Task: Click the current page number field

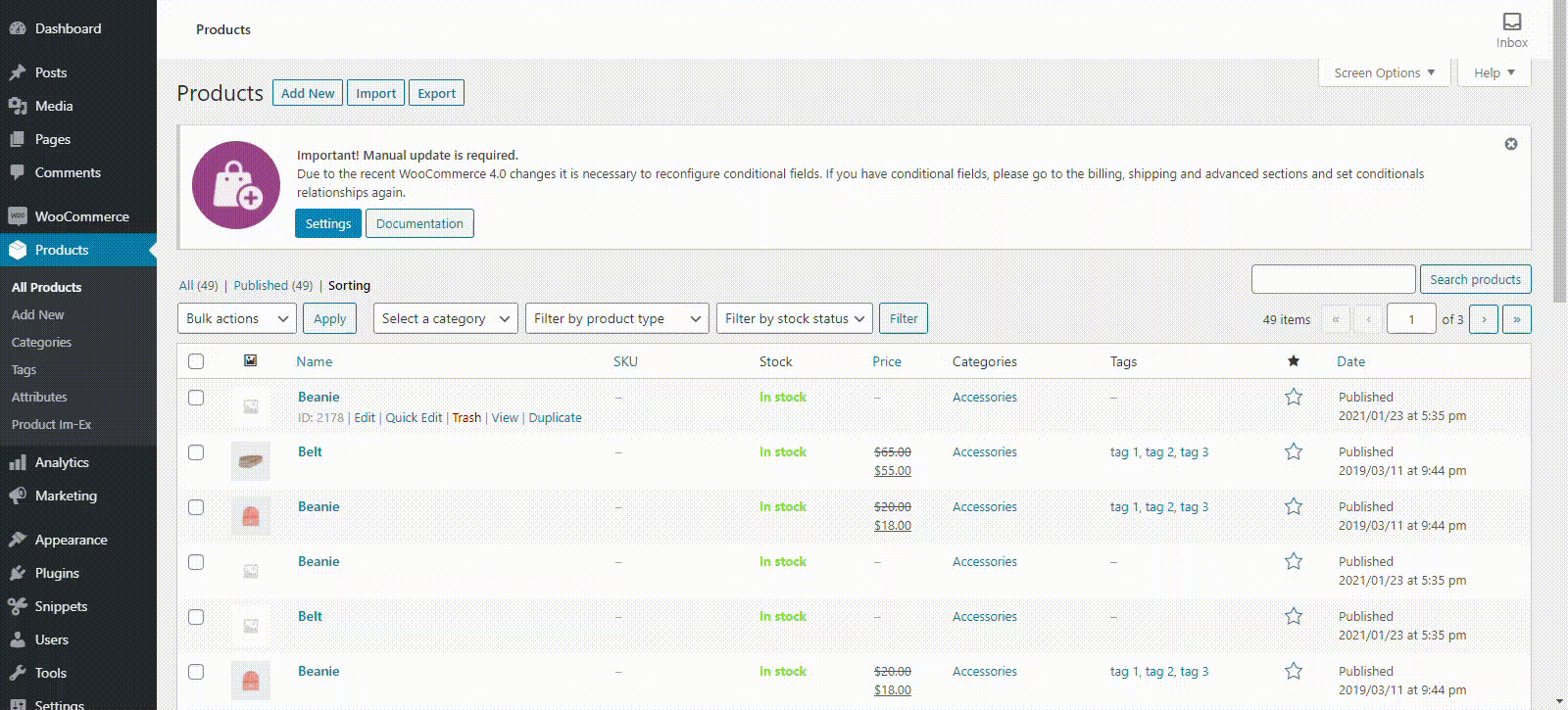Action: (x=1412, y=319)
